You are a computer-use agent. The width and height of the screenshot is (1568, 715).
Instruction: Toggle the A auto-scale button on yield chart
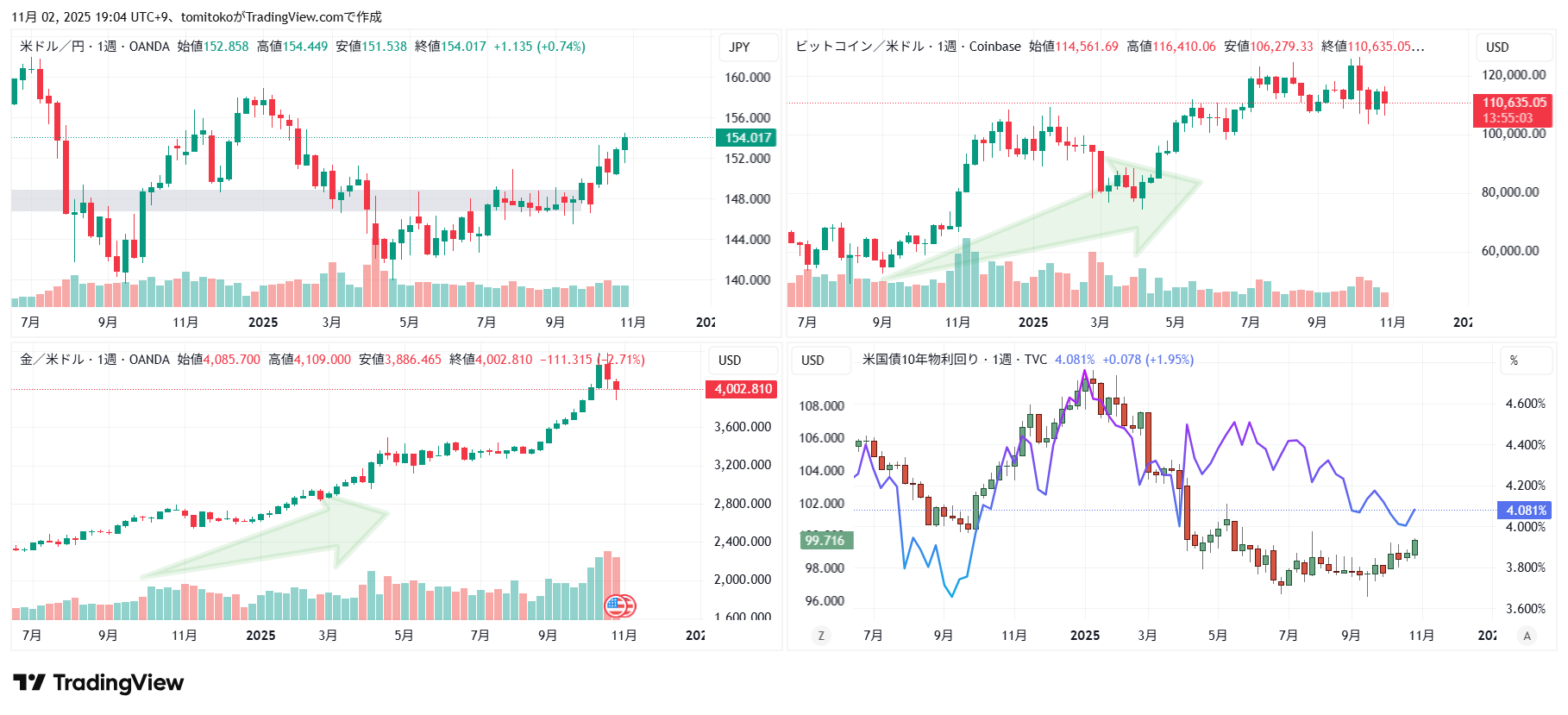point(1527,636)
